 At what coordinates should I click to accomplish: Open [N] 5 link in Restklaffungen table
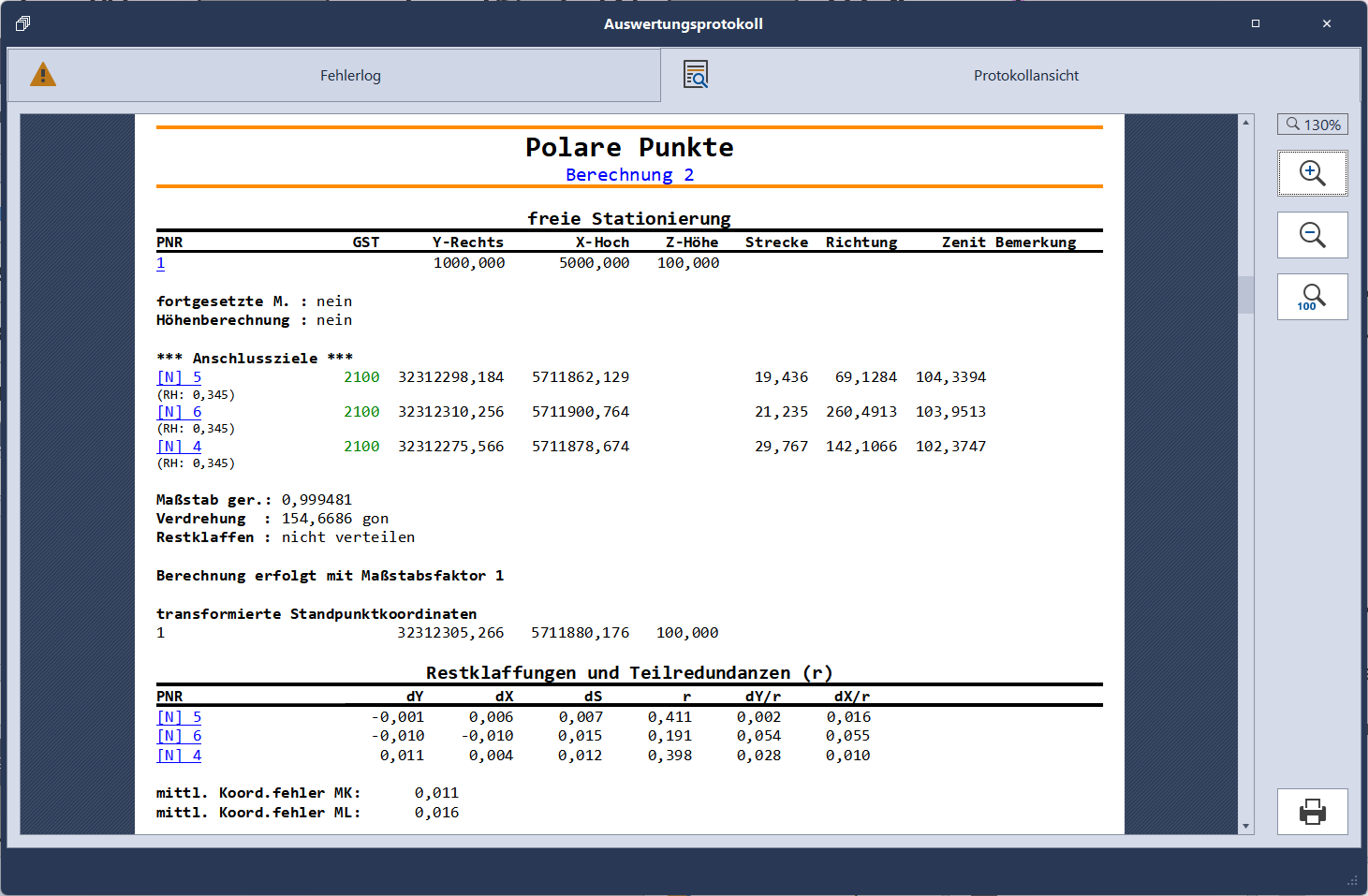179,717
